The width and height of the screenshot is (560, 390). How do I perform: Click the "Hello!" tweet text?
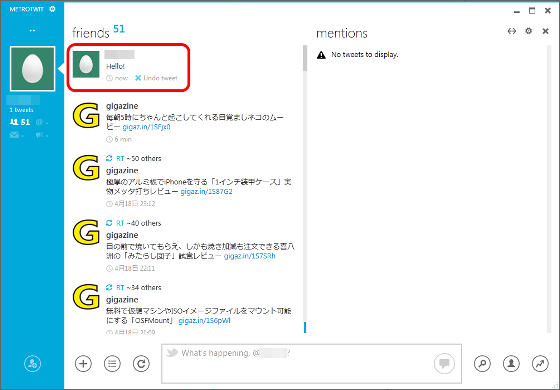pyautogui.click(x=115, y=66)
